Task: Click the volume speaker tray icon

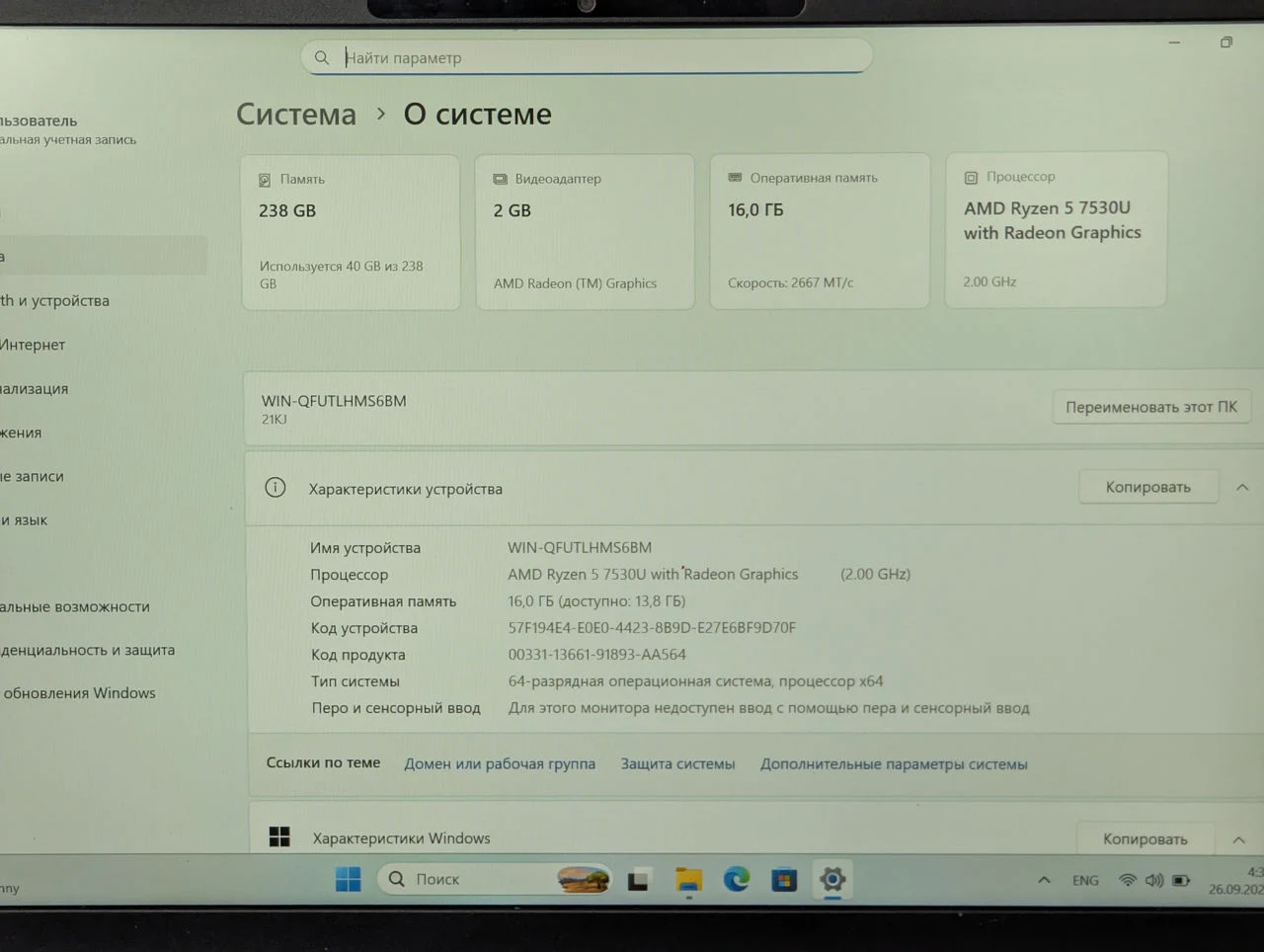Action: [1153, 880]
